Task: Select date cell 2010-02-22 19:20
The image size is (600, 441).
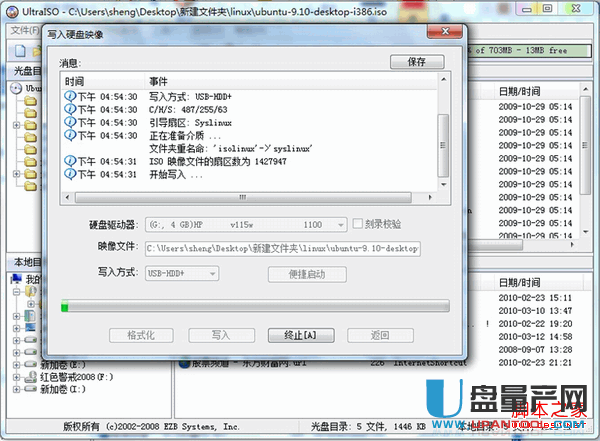Action: tap(535, 324)
